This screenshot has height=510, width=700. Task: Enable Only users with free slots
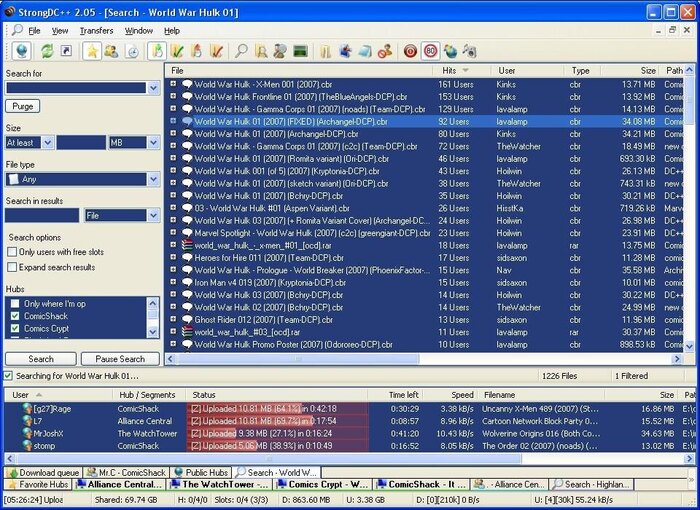(12, 252)
